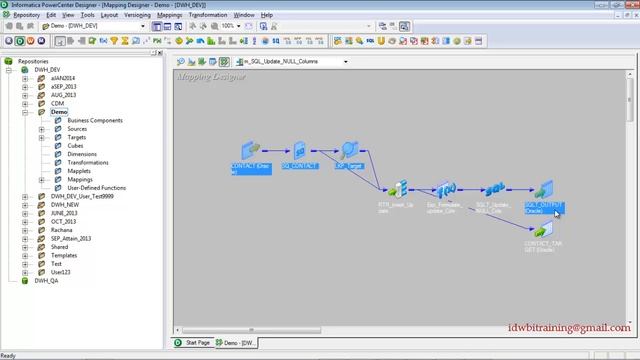
Task: Toggle the Navigator window view button
Action: click(157, 26)
